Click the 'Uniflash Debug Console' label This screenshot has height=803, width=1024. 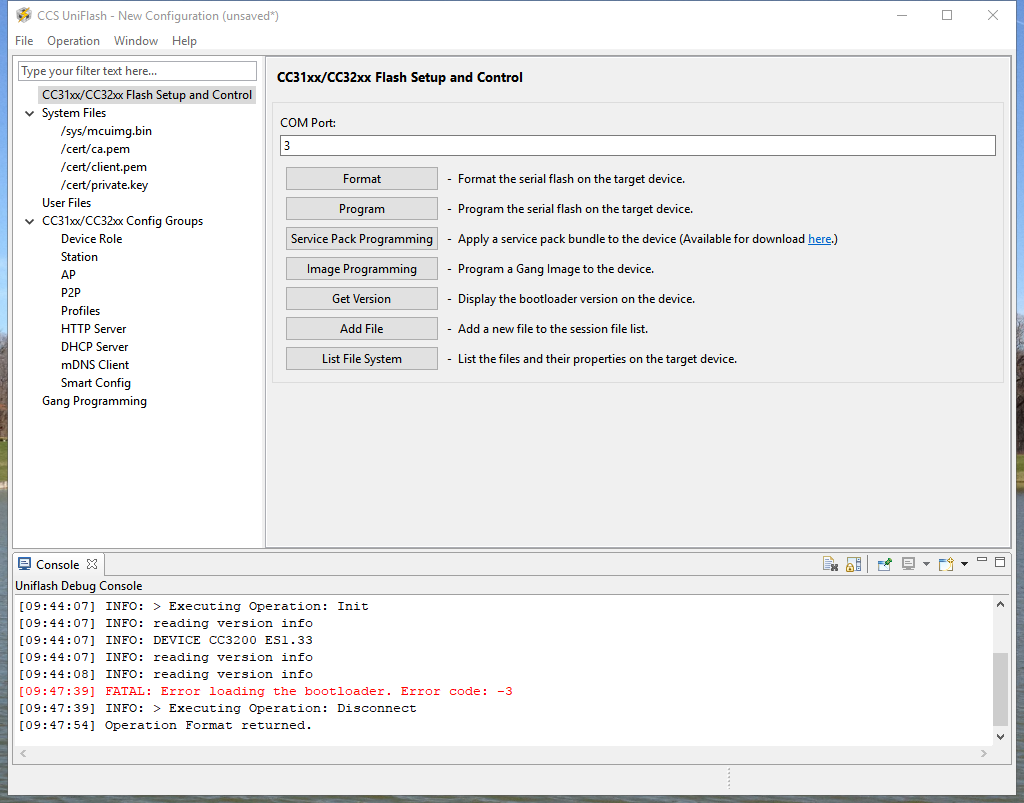79,586
